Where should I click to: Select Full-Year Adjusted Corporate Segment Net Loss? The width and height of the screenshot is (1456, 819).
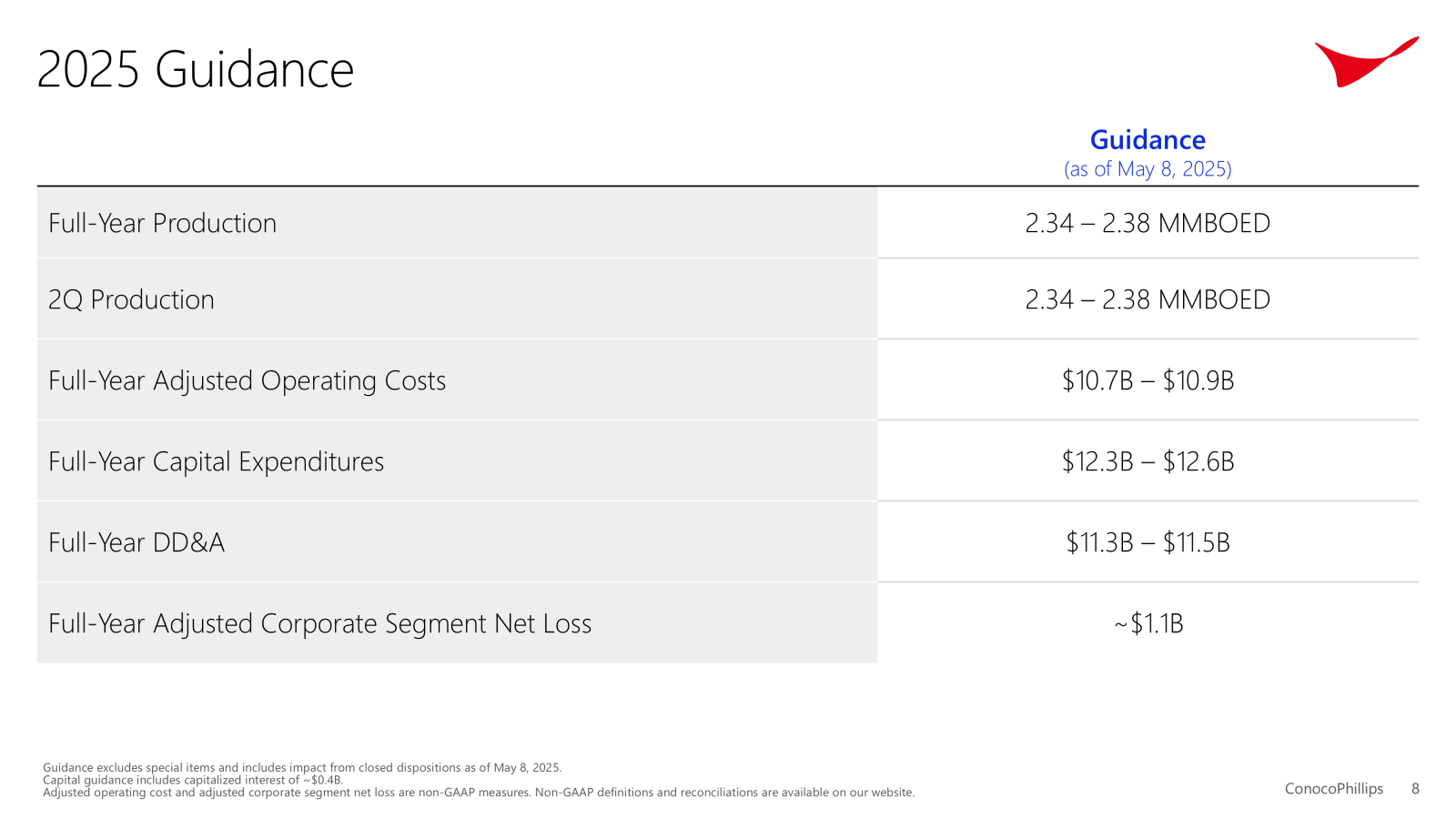coord(319,623)
